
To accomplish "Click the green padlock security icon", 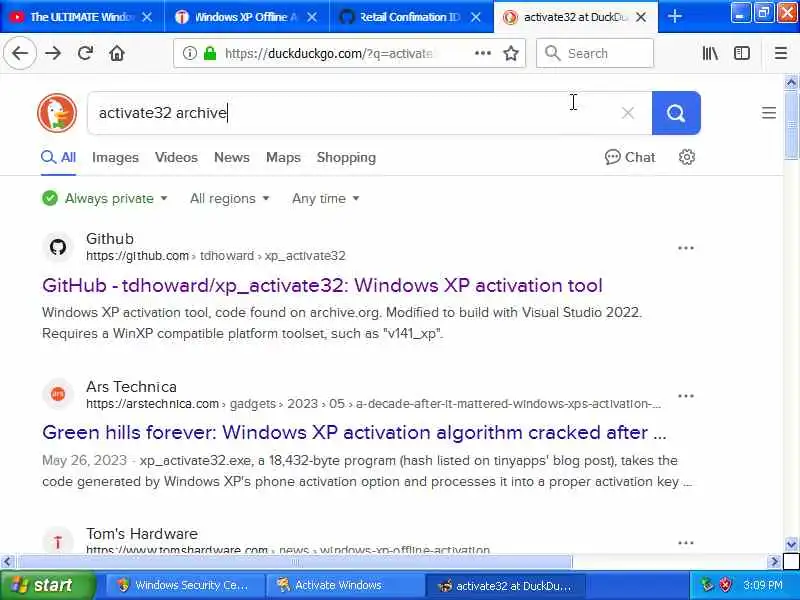I will pyautogui.click(x=210, y=53).
